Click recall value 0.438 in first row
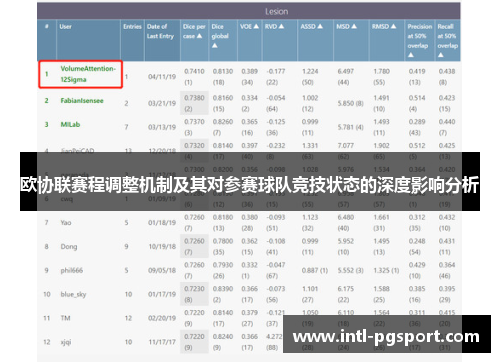 447,71
